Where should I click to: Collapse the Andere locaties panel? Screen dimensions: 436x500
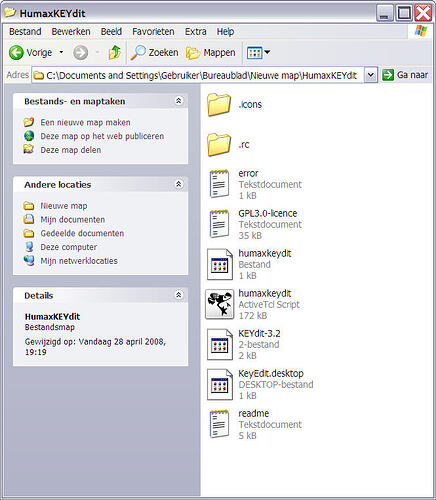[x=179, y=184]
